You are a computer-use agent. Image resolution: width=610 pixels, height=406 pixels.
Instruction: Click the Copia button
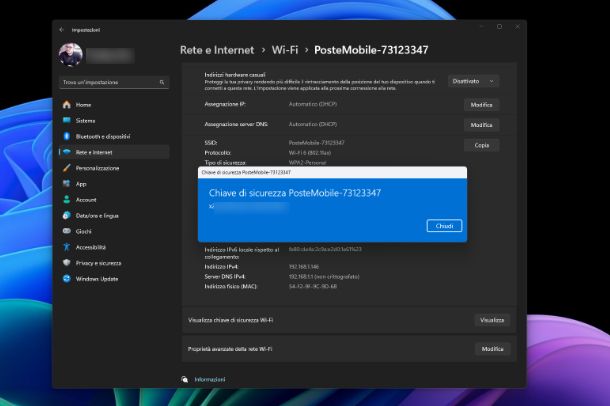coord(482,145)
